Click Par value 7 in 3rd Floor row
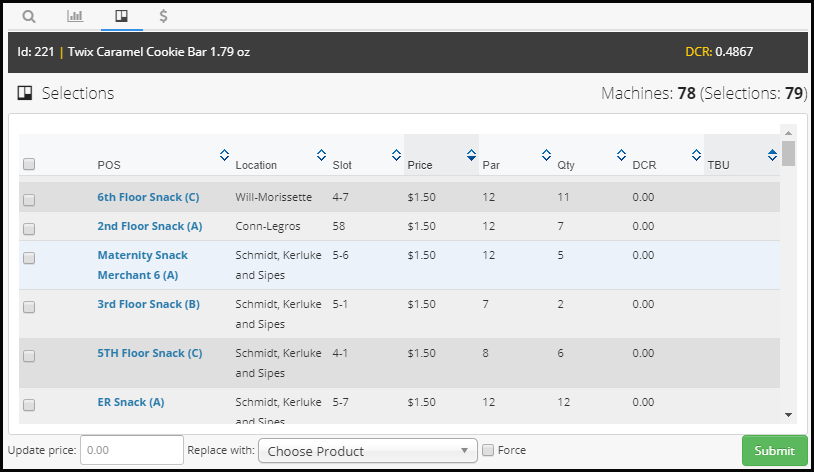This screenshot has width=814, height=472. coord(485,304)
